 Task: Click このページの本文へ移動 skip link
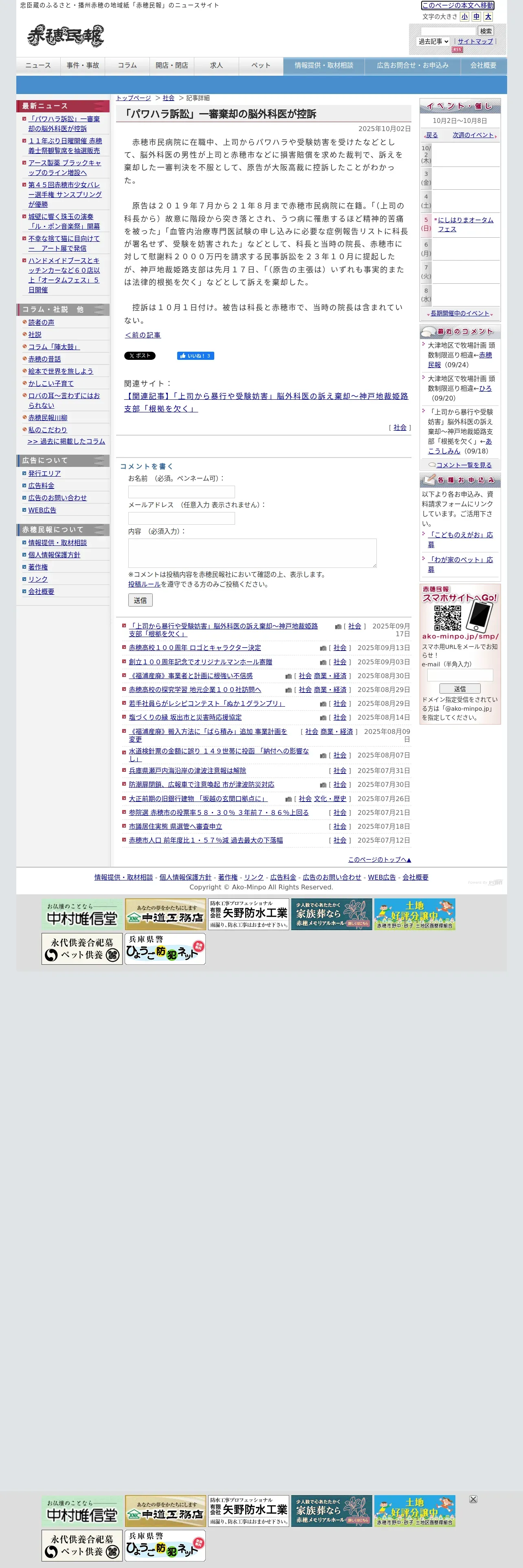point(458,5)
